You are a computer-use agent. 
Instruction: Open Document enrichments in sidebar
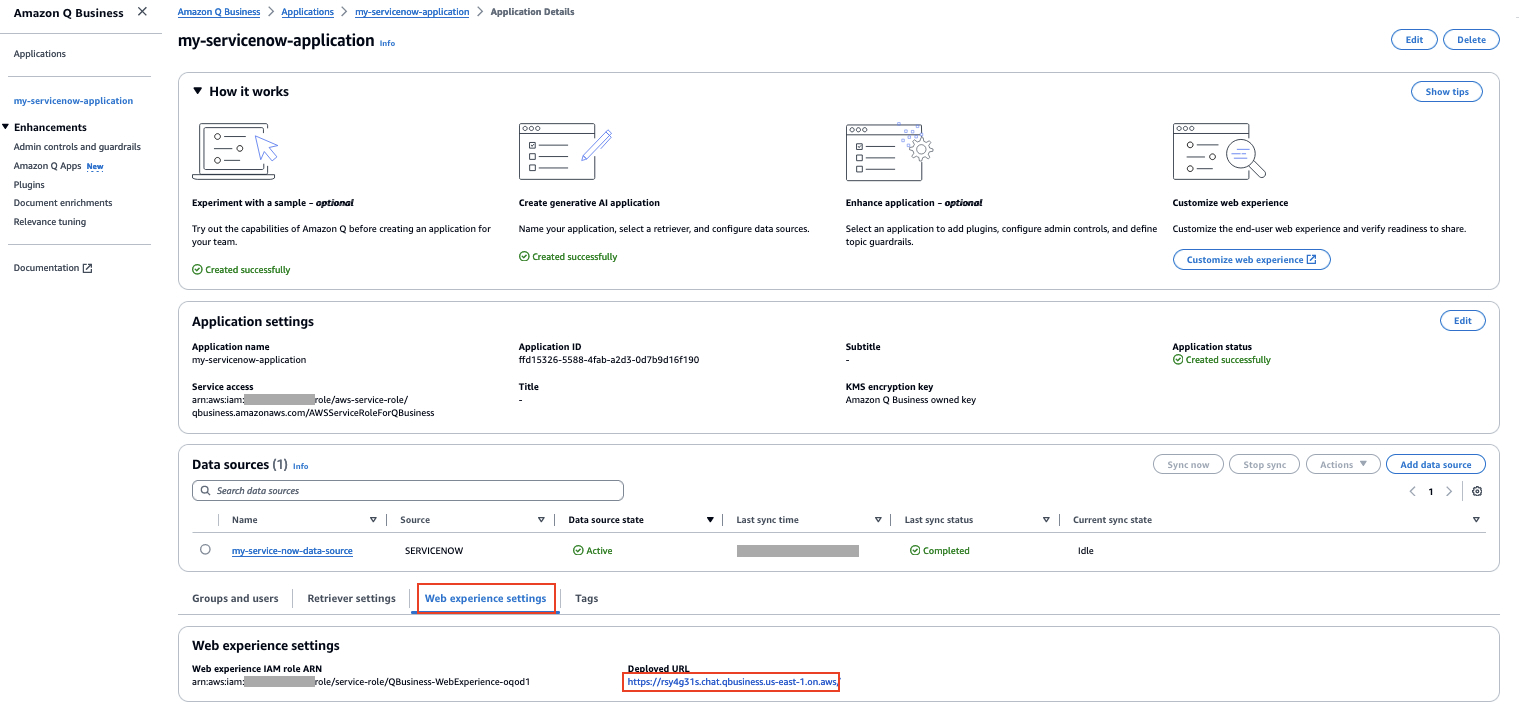(63, 203)
